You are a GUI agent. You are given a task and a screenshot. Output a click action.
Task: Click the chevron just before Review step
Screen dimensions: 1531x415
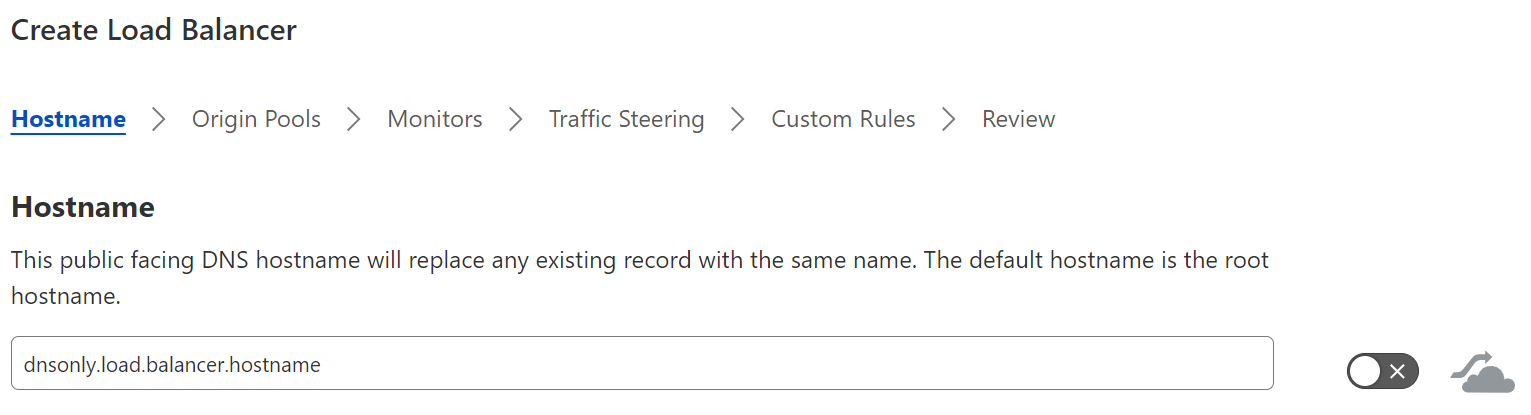949,120
